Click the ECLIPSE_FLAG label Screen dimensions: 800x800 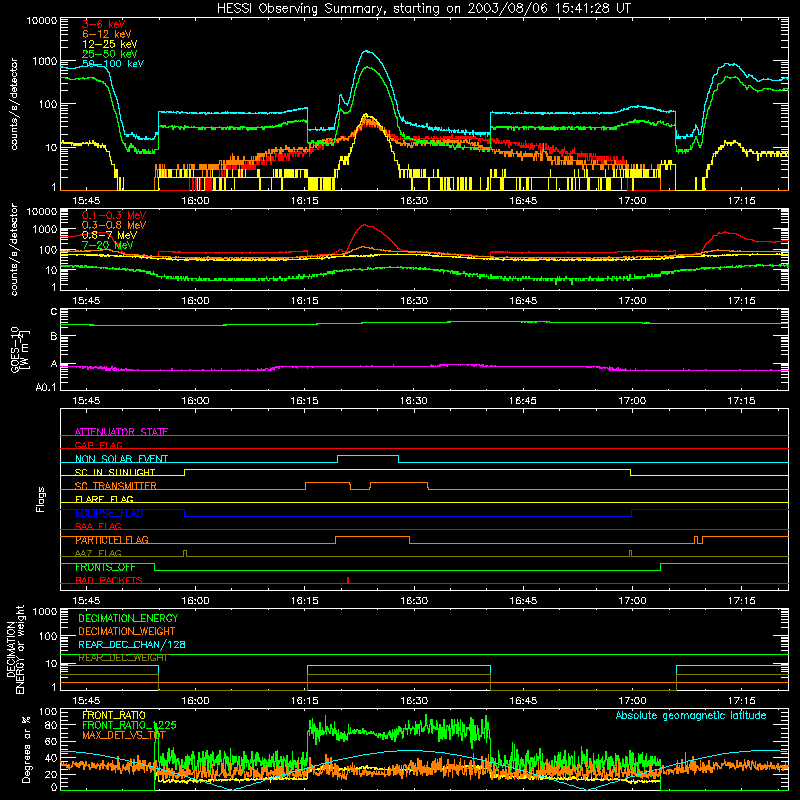tap(109, 513)
